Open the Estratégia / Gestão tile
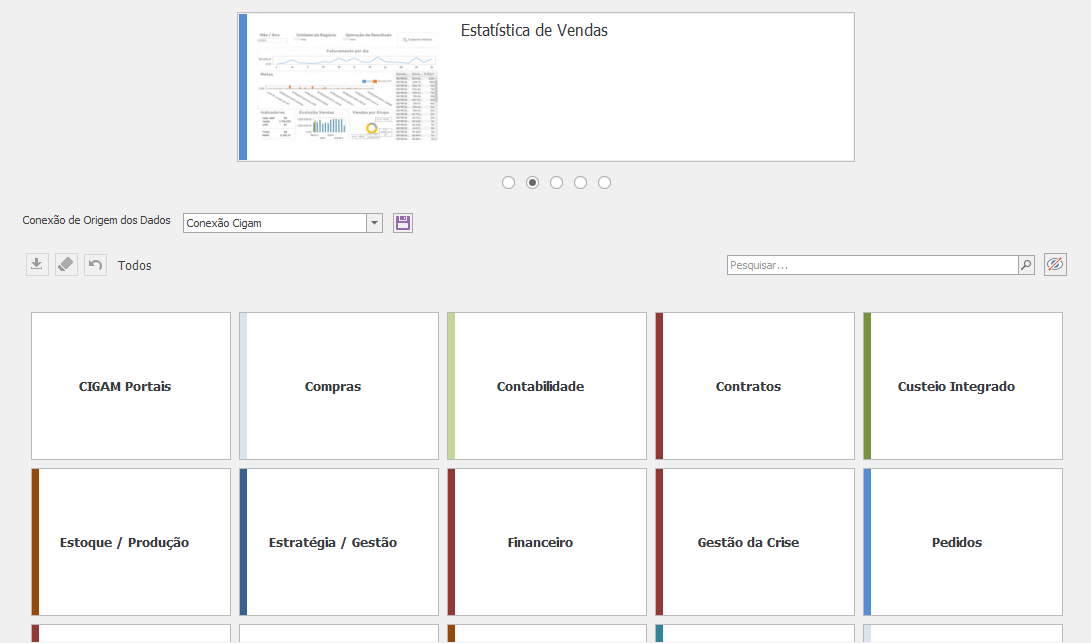 [339, 541]
